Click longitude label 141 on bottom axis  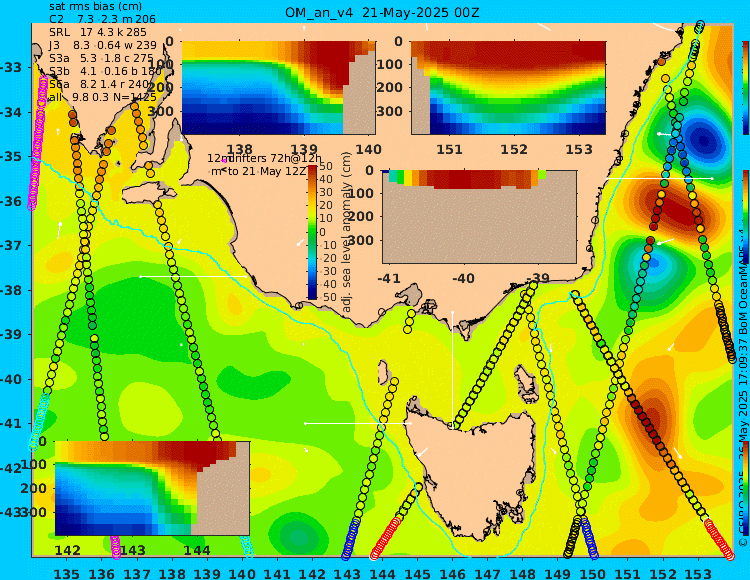tap(277, 573)
